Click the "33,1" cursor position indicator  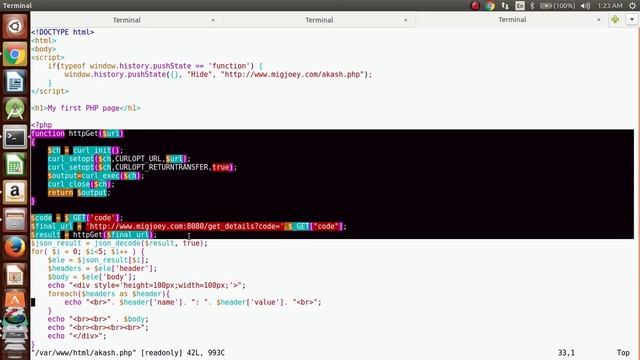tap(566, 353)
